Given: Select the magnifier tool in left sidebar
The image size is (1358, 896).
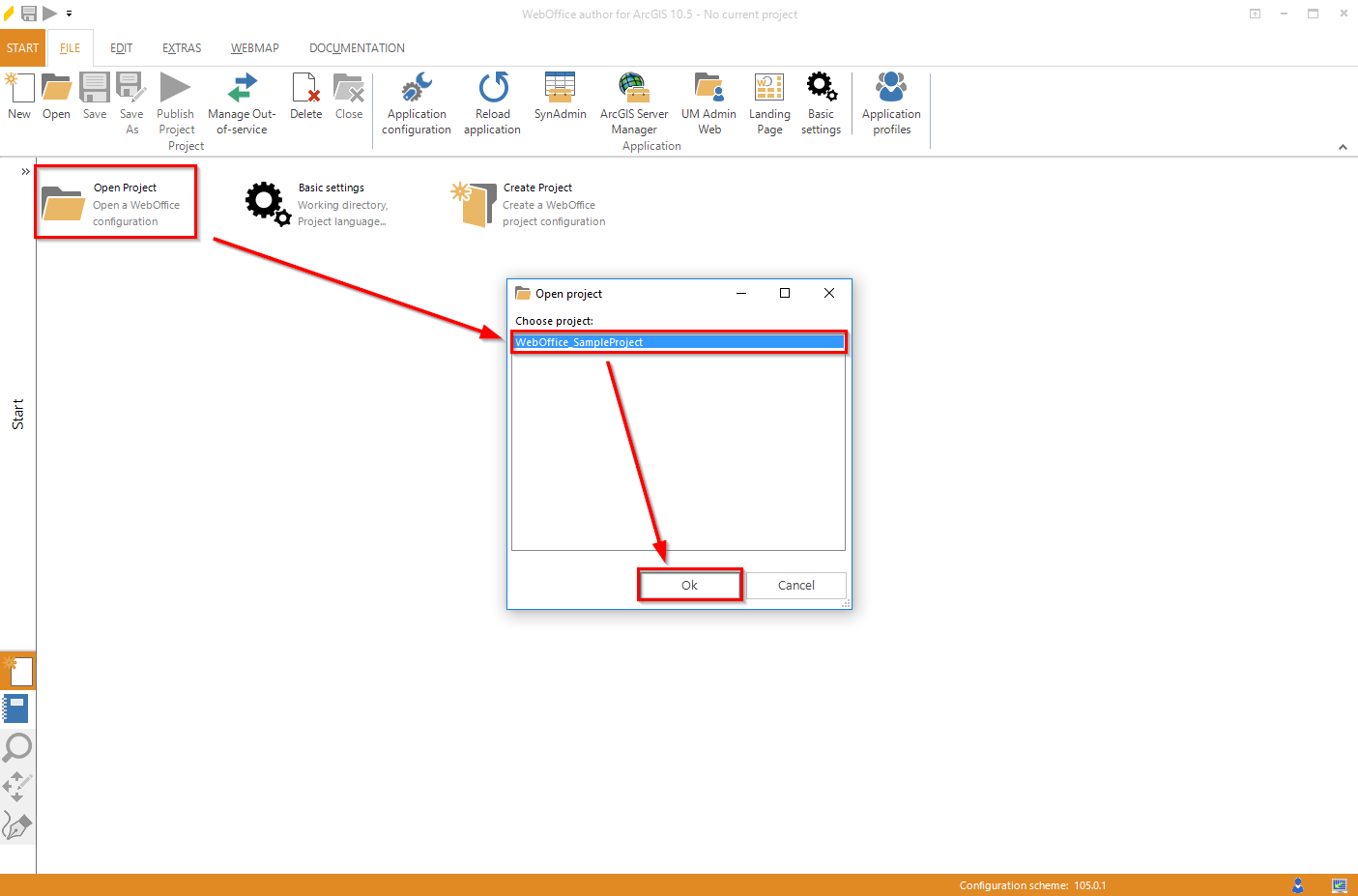Looking at the screenshot, I should click(x=17, y=747).
